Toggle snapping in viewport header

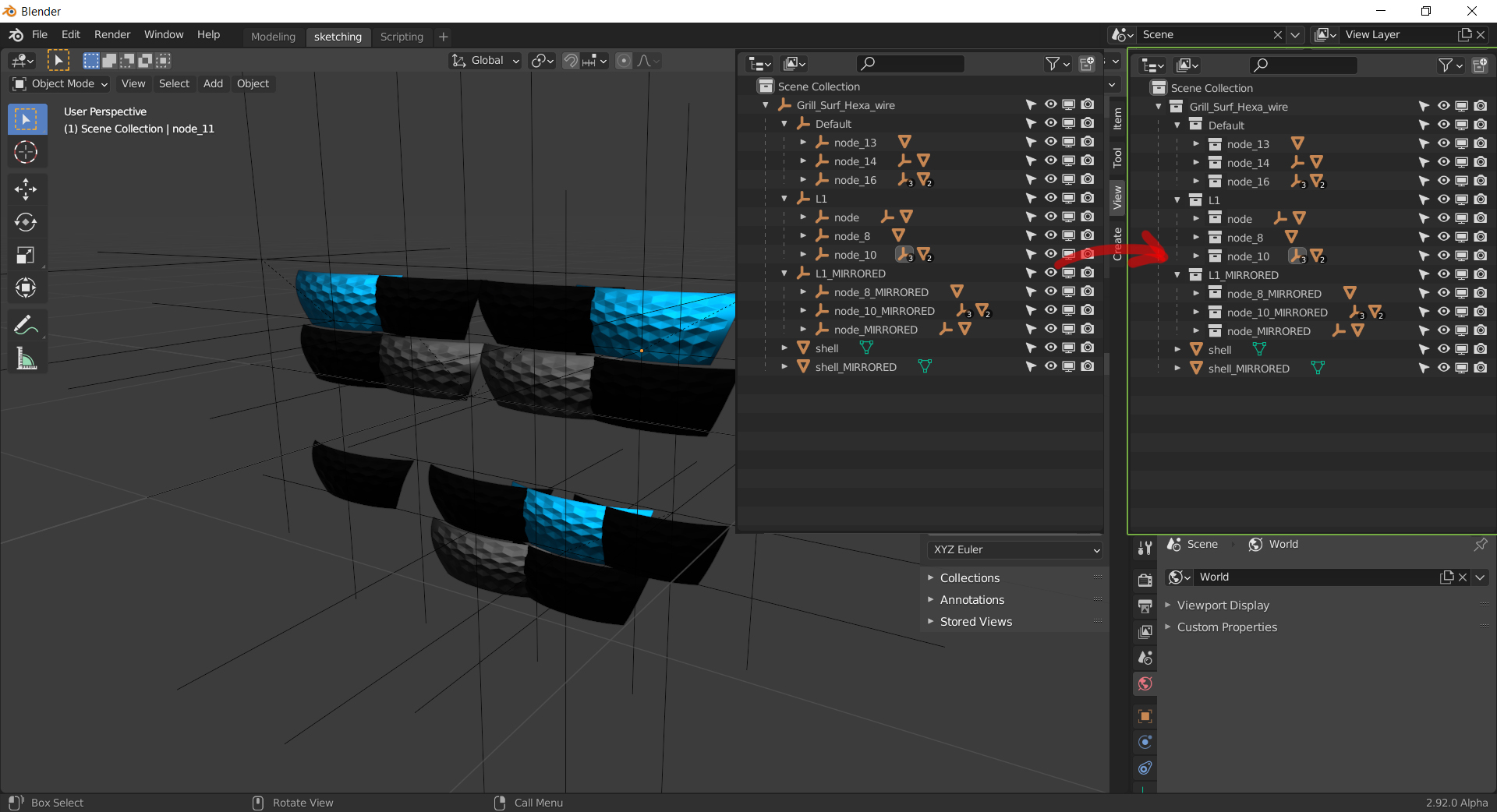(x=571, y=61)
